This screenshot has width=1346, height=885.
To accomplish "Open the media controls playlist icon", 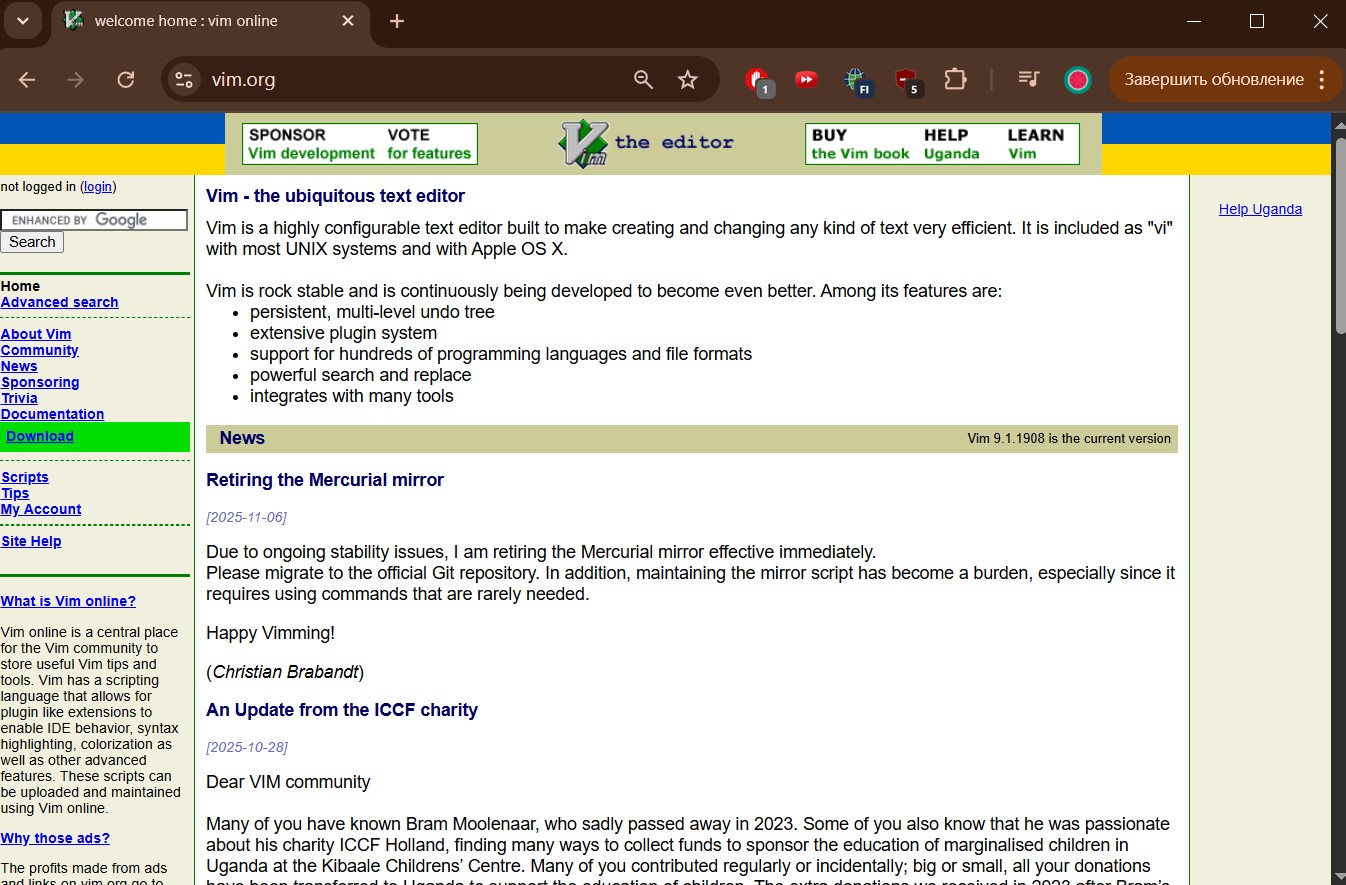I will pos(1029,79).
